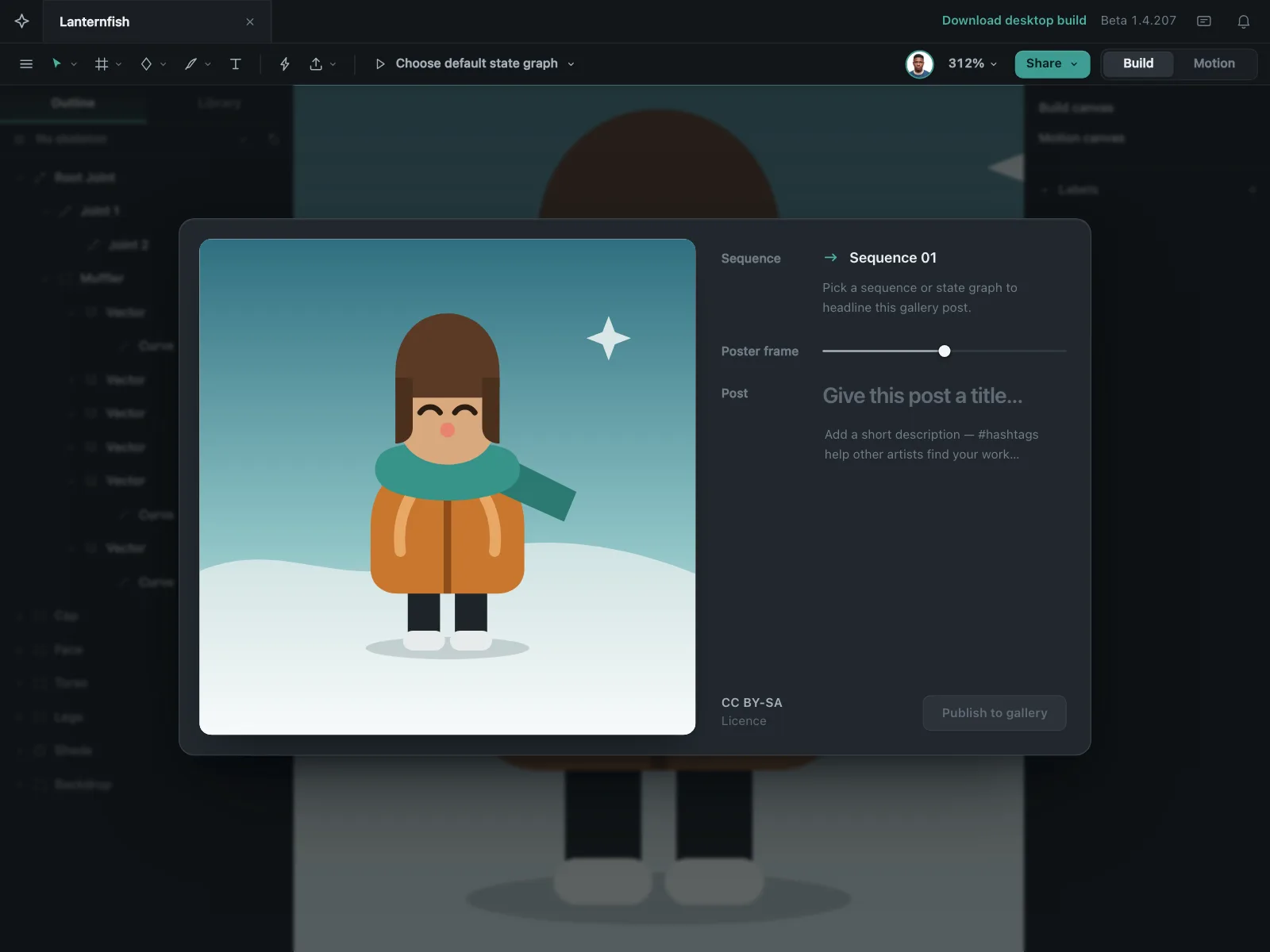Screen dimensions: 1270x952
Task: Switch to the Motion mode tab
Action: (x=1214, y=63)
